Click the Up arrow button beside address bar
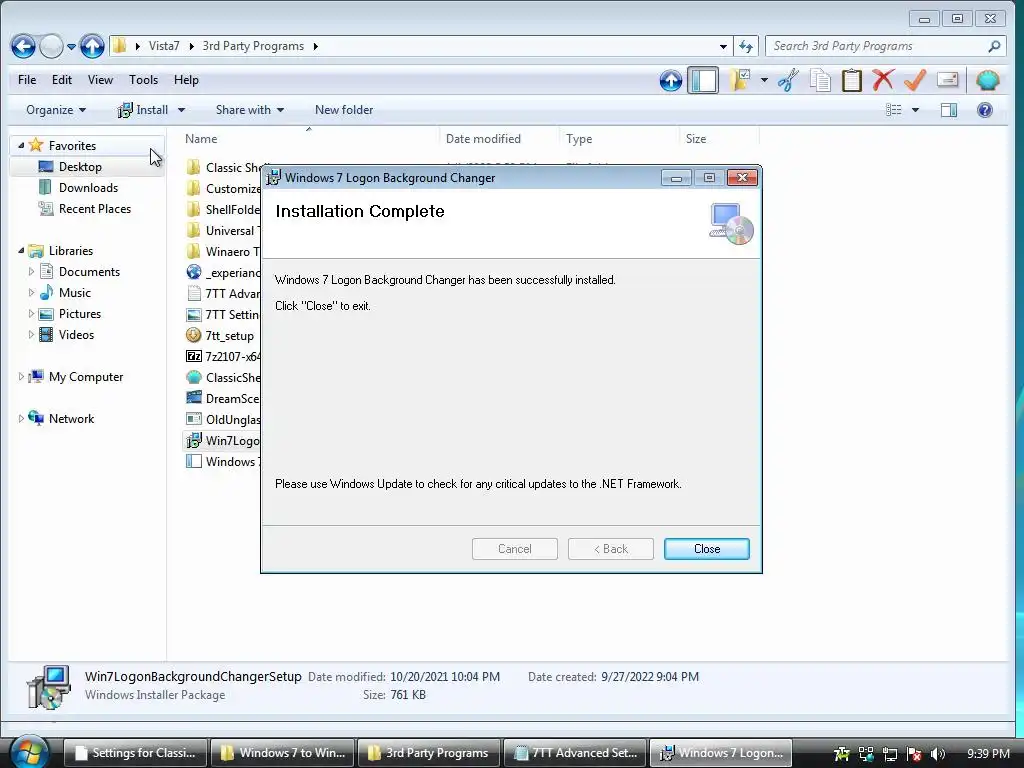Screen dimensions: 1024x768 click(x=92, y=46)
